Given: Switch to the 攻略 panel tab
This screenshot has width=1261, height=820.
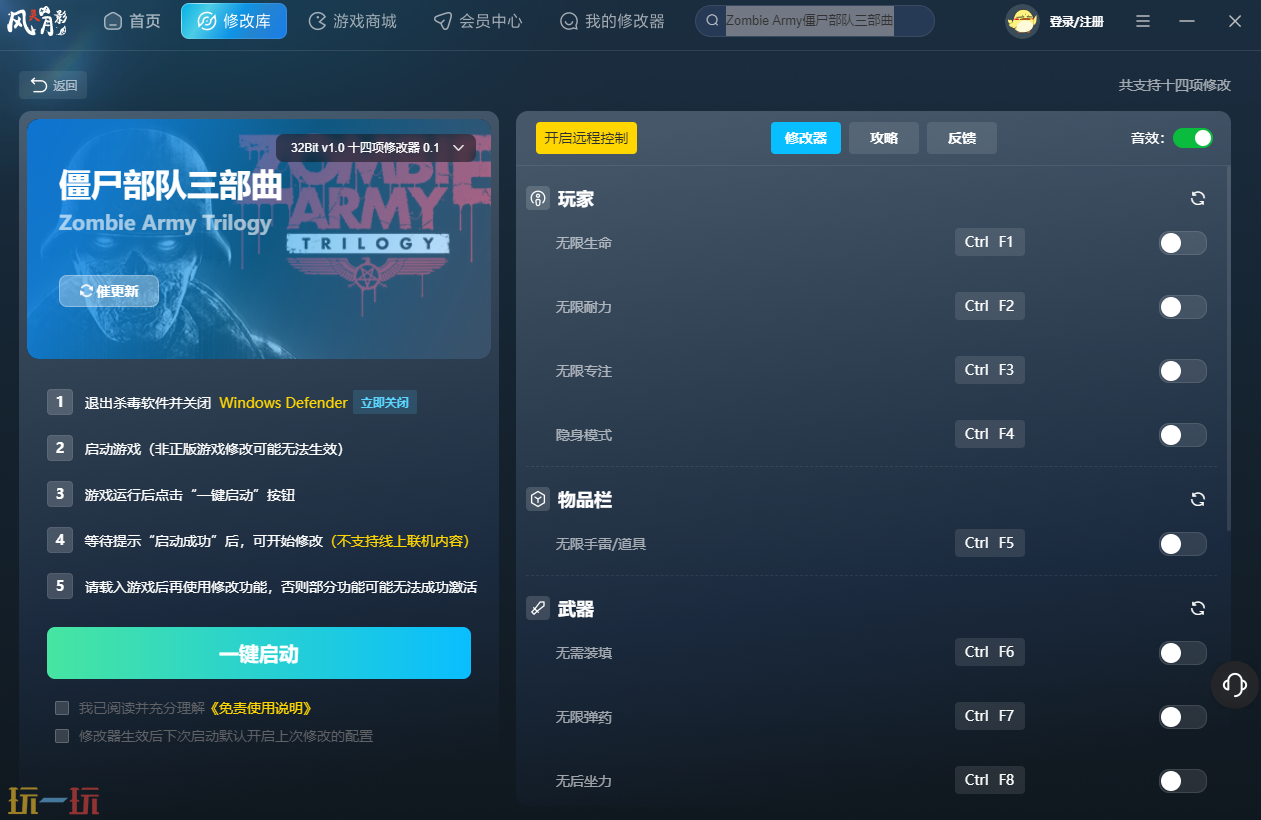Looking at the screenshot, I should pos(884,138).
